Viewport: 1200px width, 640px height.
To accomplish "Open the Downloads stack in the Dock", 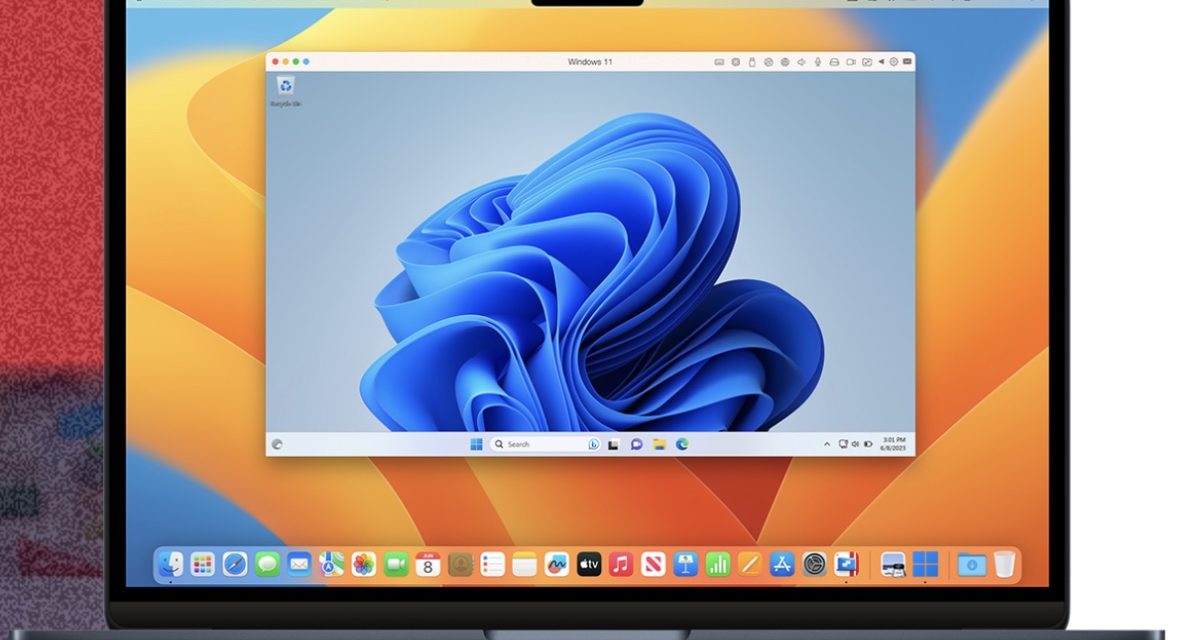I will pyautogui.click(x=971, y=564).
